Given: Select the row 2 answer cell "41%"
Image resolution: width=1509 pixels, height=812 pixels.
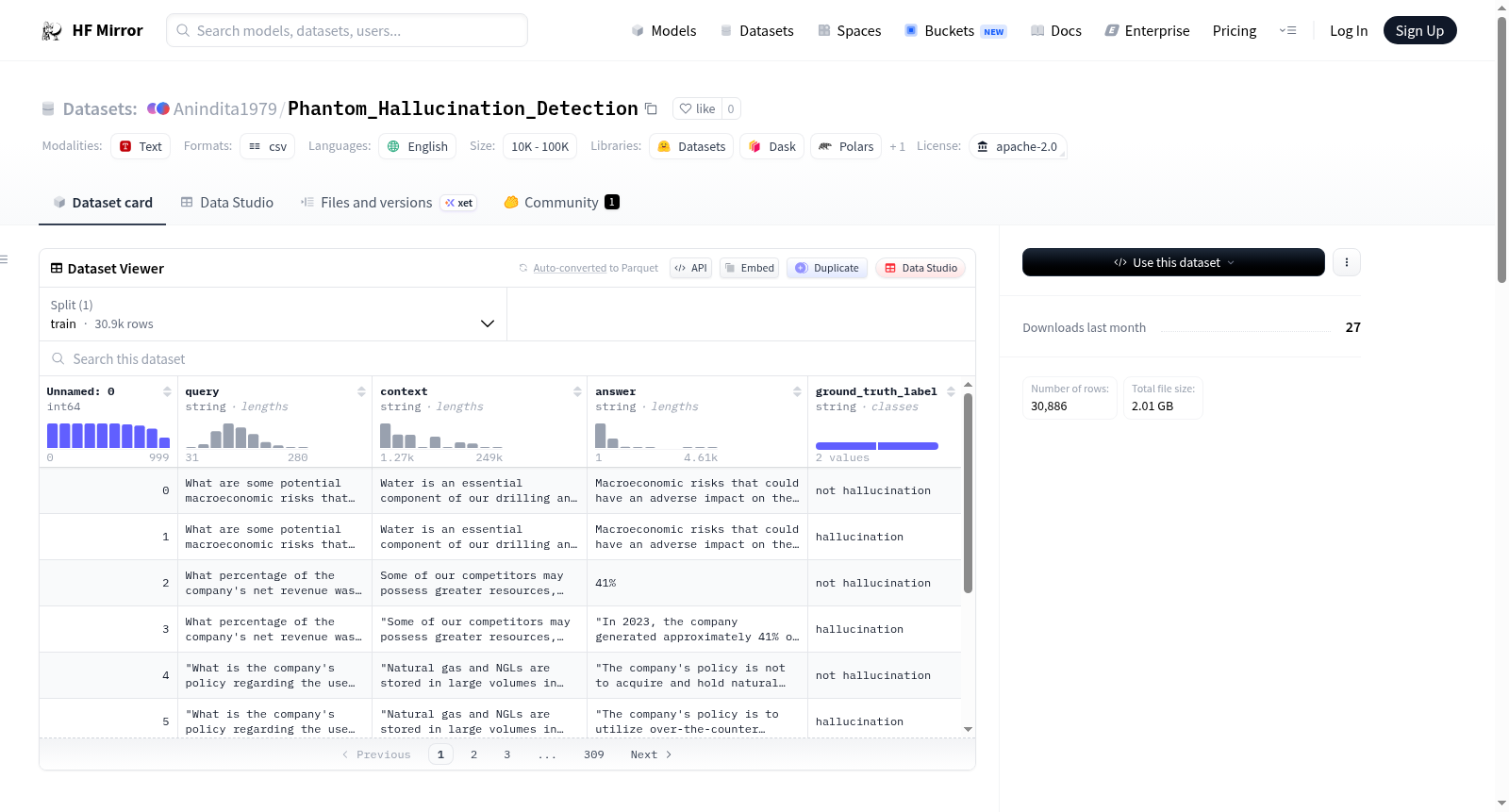Looking at the screenshot, I should click(697, 583).
